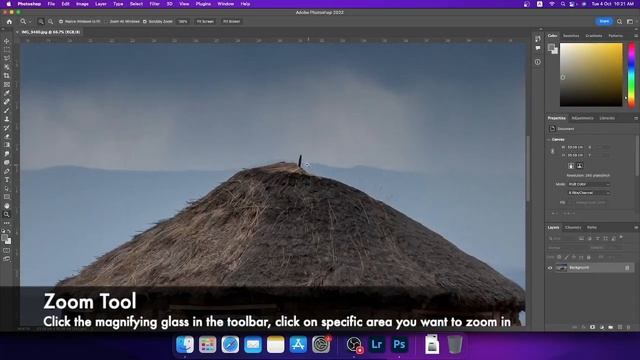The image size is (640, 360).
Task: Open the workspace switcher icon
Action: tap(630, 21)
